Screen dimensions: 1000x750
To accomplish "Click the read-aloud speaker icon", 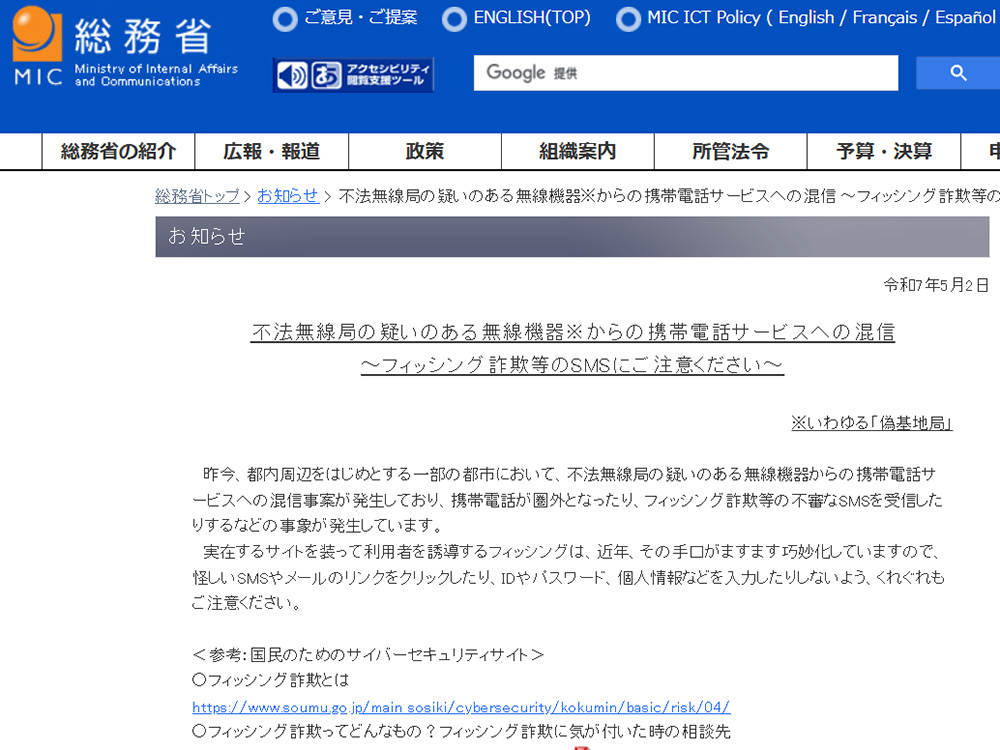I will pos(291,73).
